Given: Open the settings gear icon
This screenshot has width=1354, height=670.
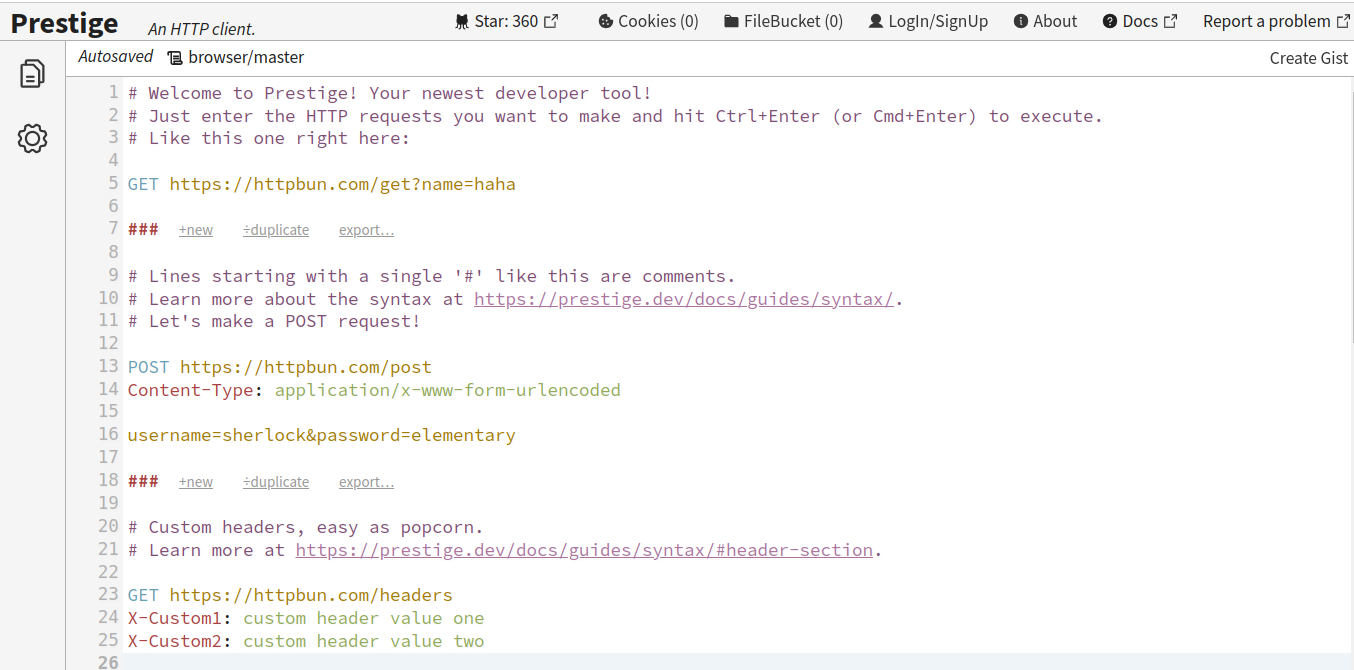Looking at the screenshot, I should tap(32, 138).
